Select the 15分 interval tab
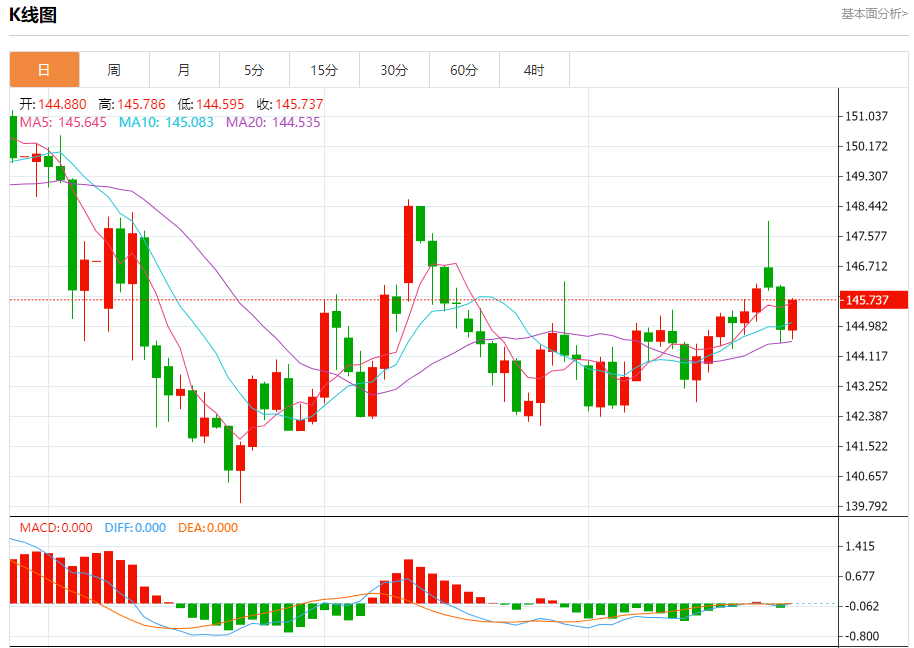Screen dimensions: 914x648 324,70
